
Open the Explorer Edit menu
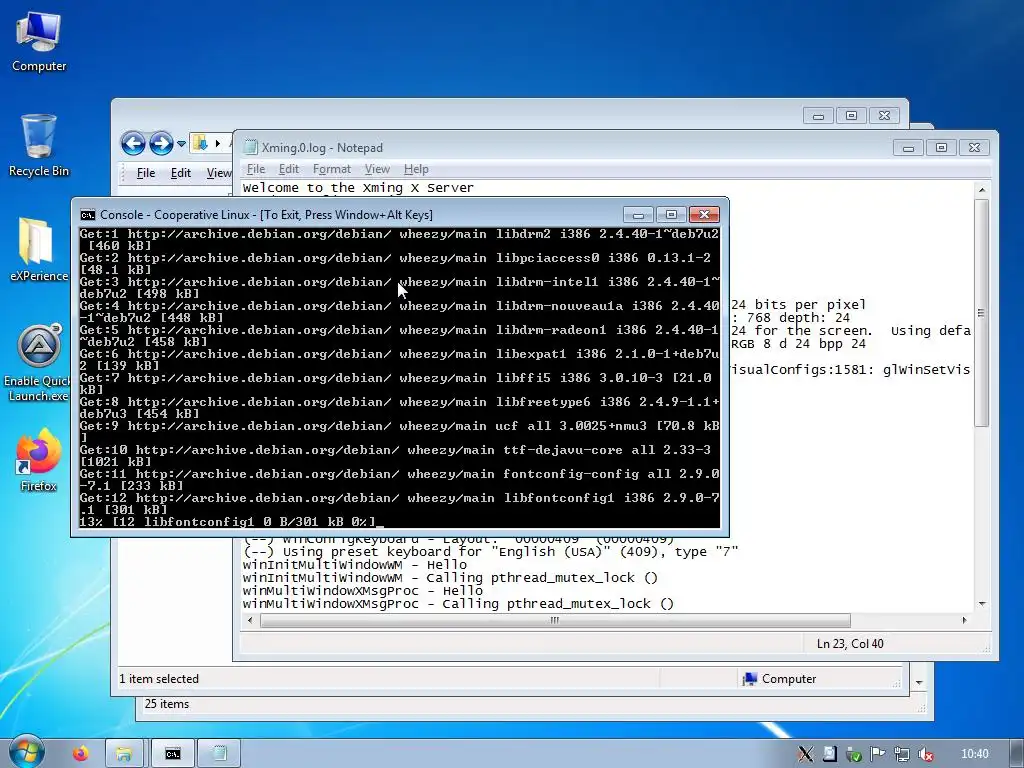pyautogui.click(x=180, y=173)
